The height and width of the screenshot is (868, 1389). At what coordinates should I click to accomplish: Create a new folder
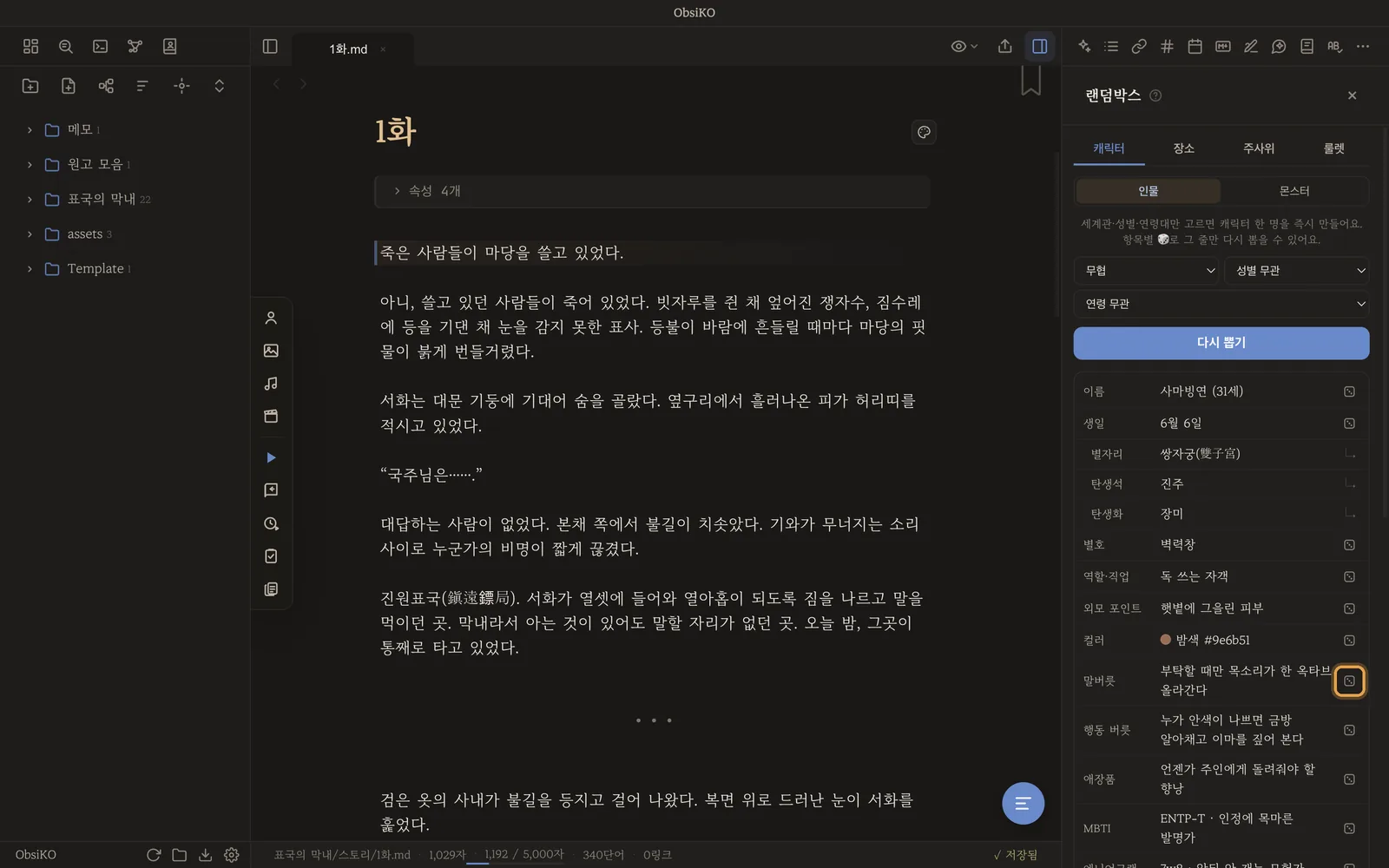(30, 86)
